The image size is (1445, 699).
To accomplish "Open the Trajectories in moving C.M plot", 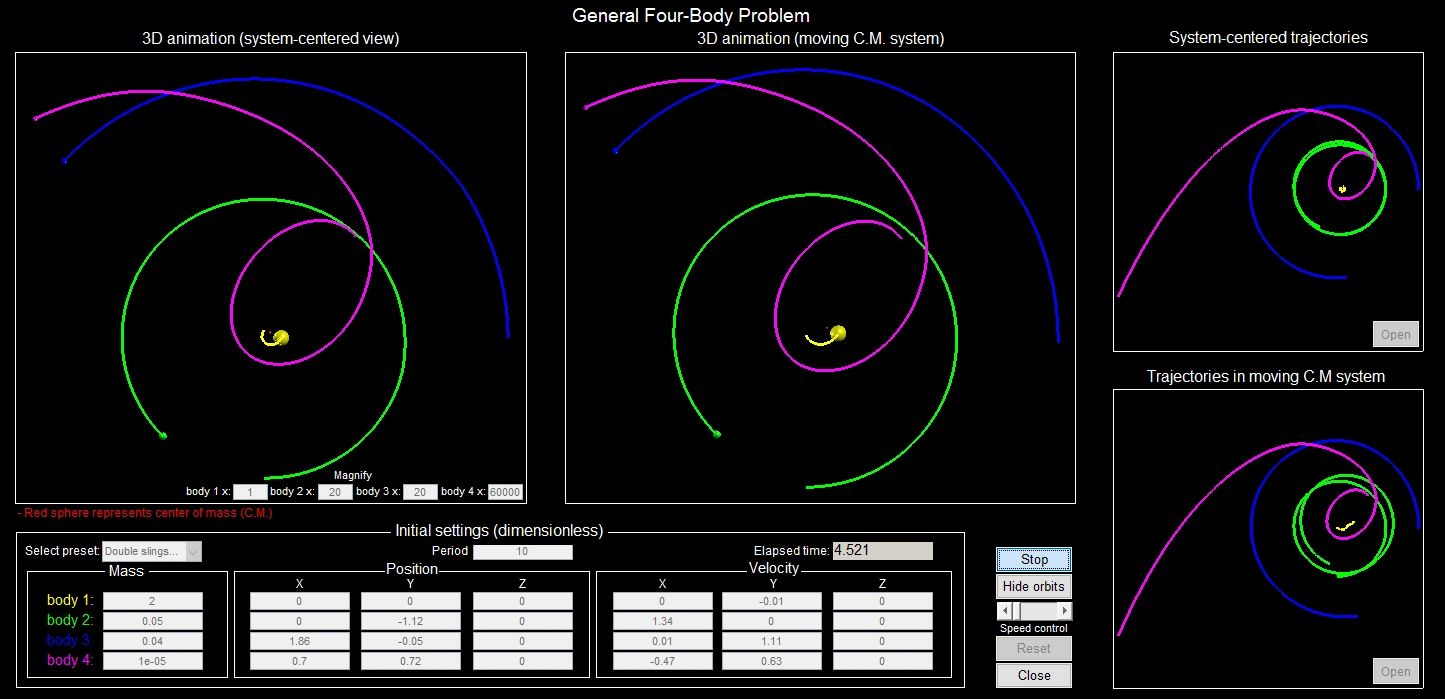I will tap(1395, 671).
